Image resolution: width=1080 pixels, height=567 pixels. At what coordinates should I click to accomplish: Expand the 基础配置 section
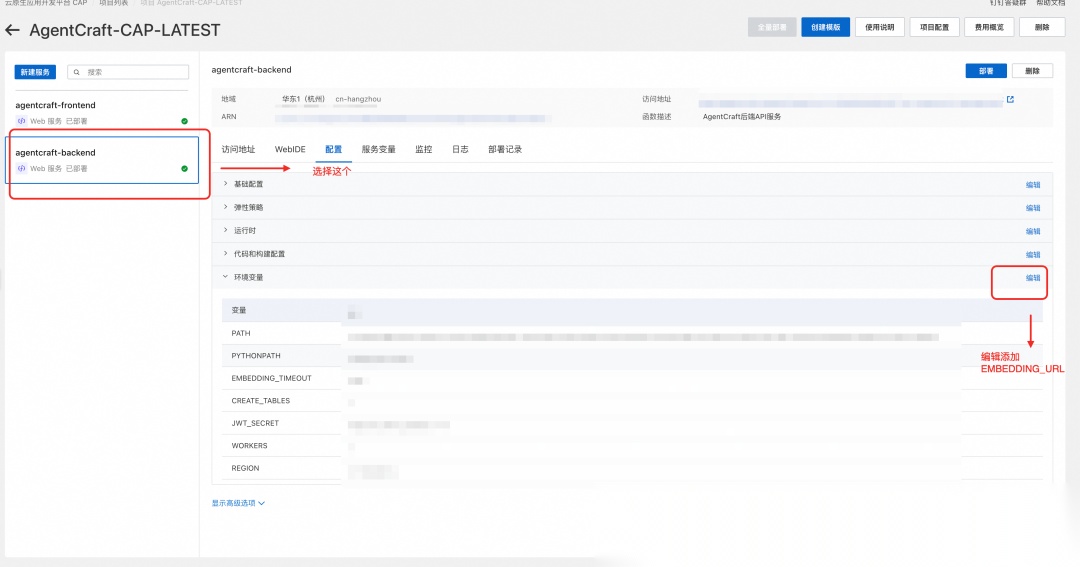(x=225, y=184)
